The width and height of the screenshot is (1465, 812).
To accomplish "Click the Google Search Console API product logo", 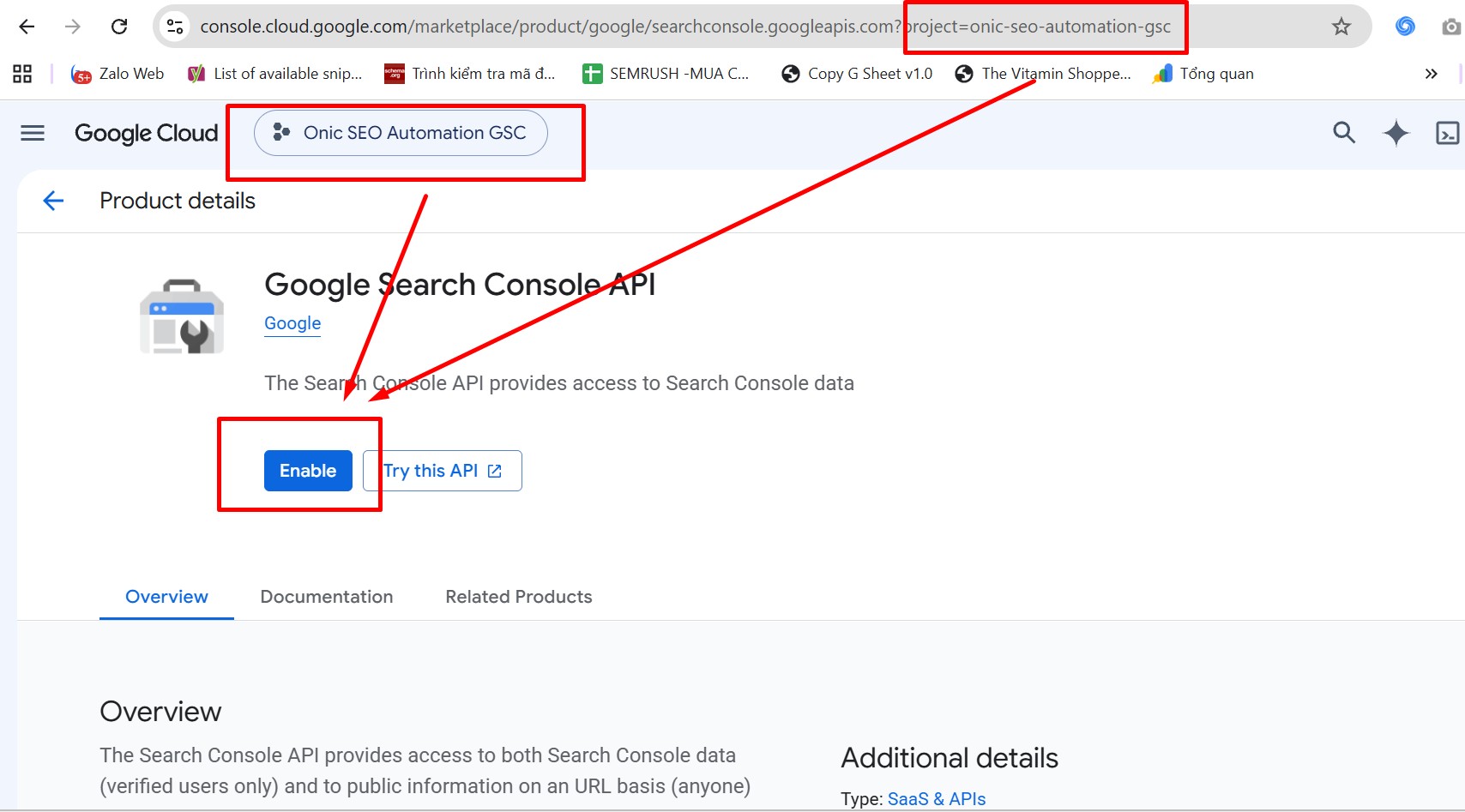I will pos(182,316).
